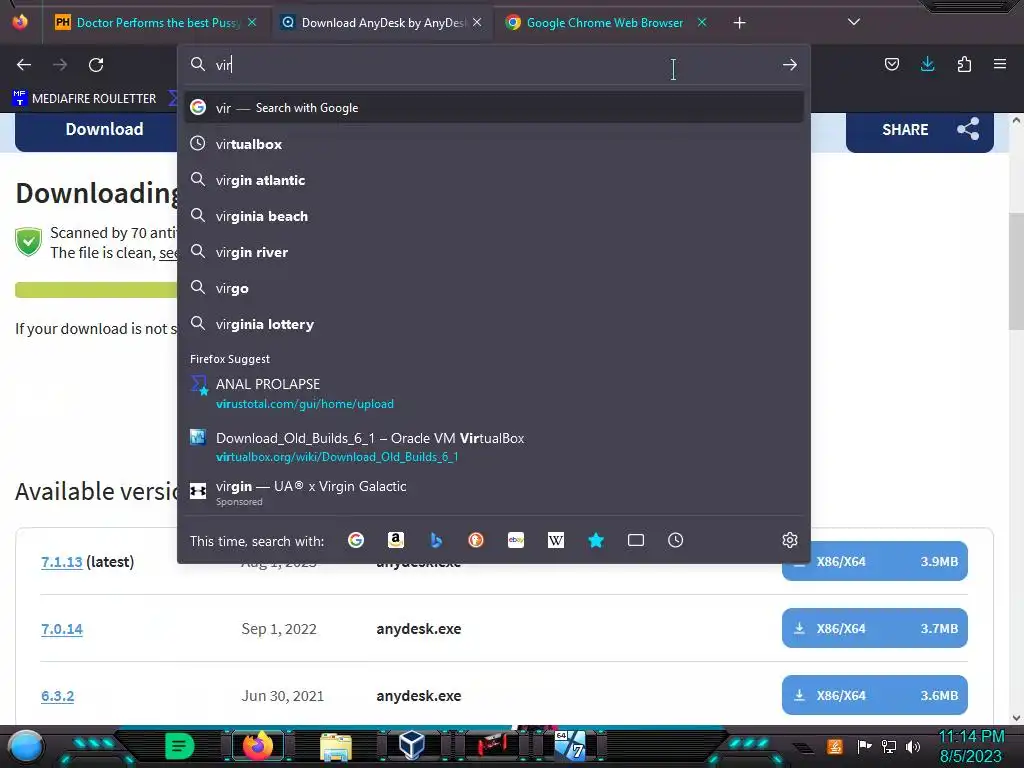Viewport: 1024px width, 768px height.
Task: Search open tabs with the tabs icon
Action: point(635,540)
